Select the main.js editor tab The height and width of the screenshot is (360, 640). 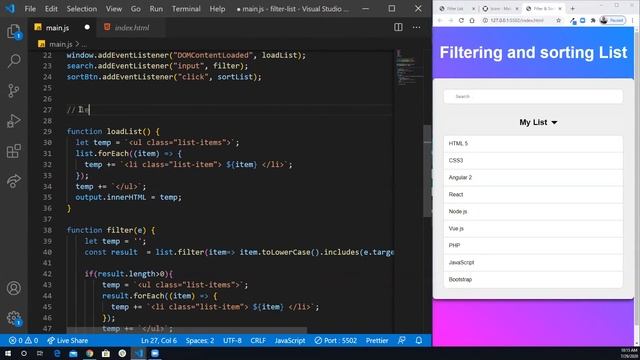click(57, 27)
